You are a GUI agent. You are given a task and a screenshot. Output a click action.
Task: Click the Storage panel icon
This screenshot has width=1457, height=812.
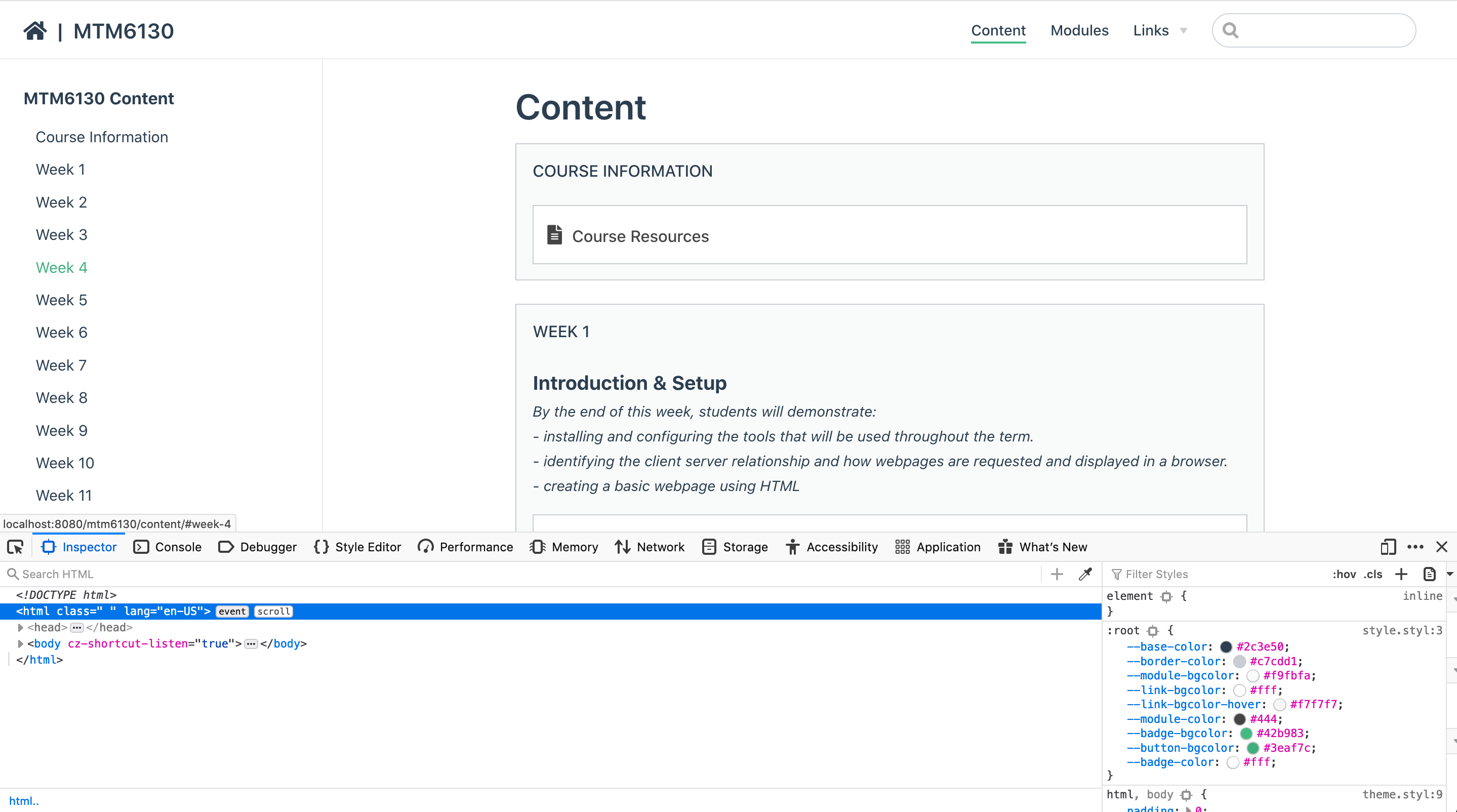tap(709, 547)
